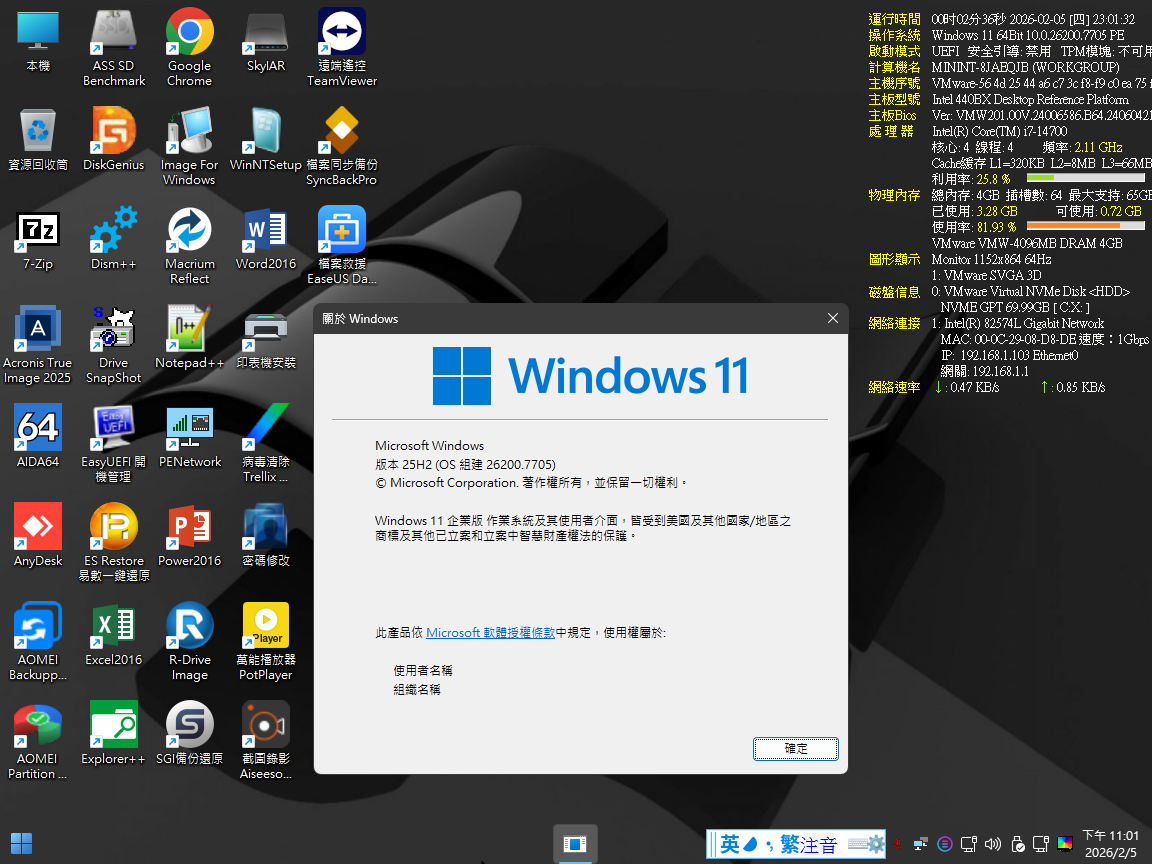The width and height of the screenshot is (1152, 864).
Task: Select the Notepad++ desktop icon
Action: [x=189, y=331]
